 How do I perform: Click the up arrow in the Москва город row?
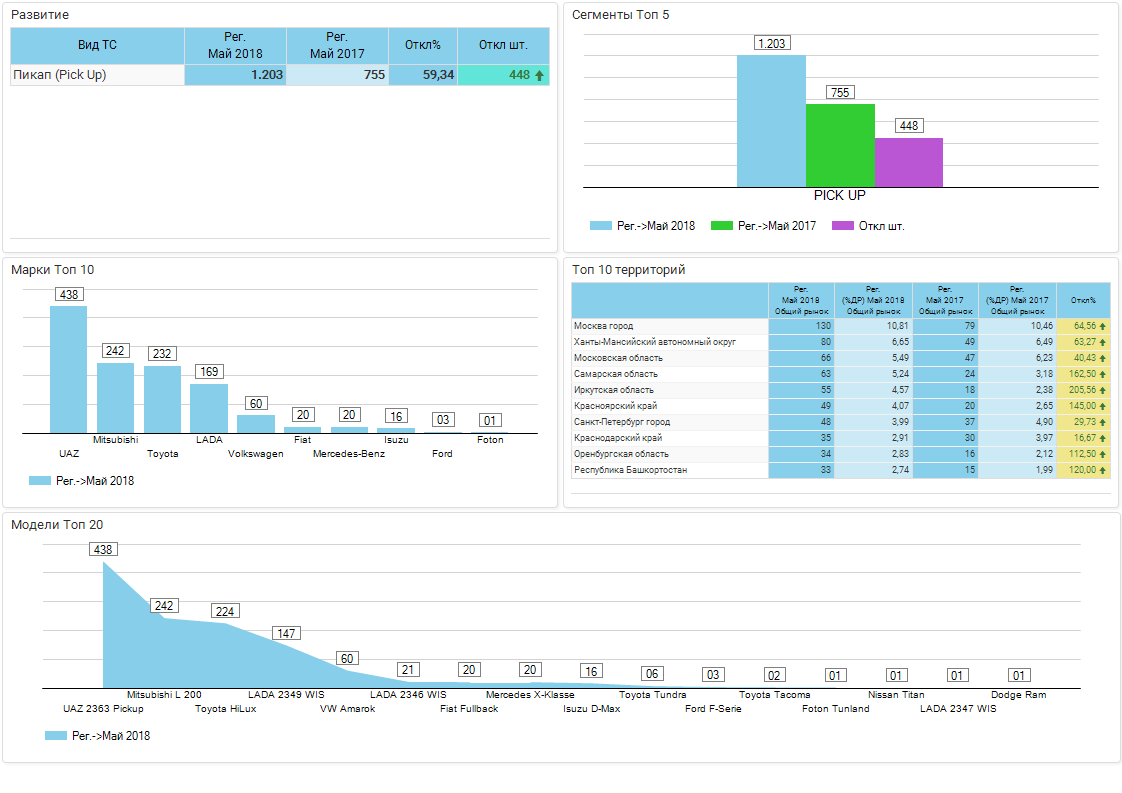pyautogui.click(x=1103, y=326)
